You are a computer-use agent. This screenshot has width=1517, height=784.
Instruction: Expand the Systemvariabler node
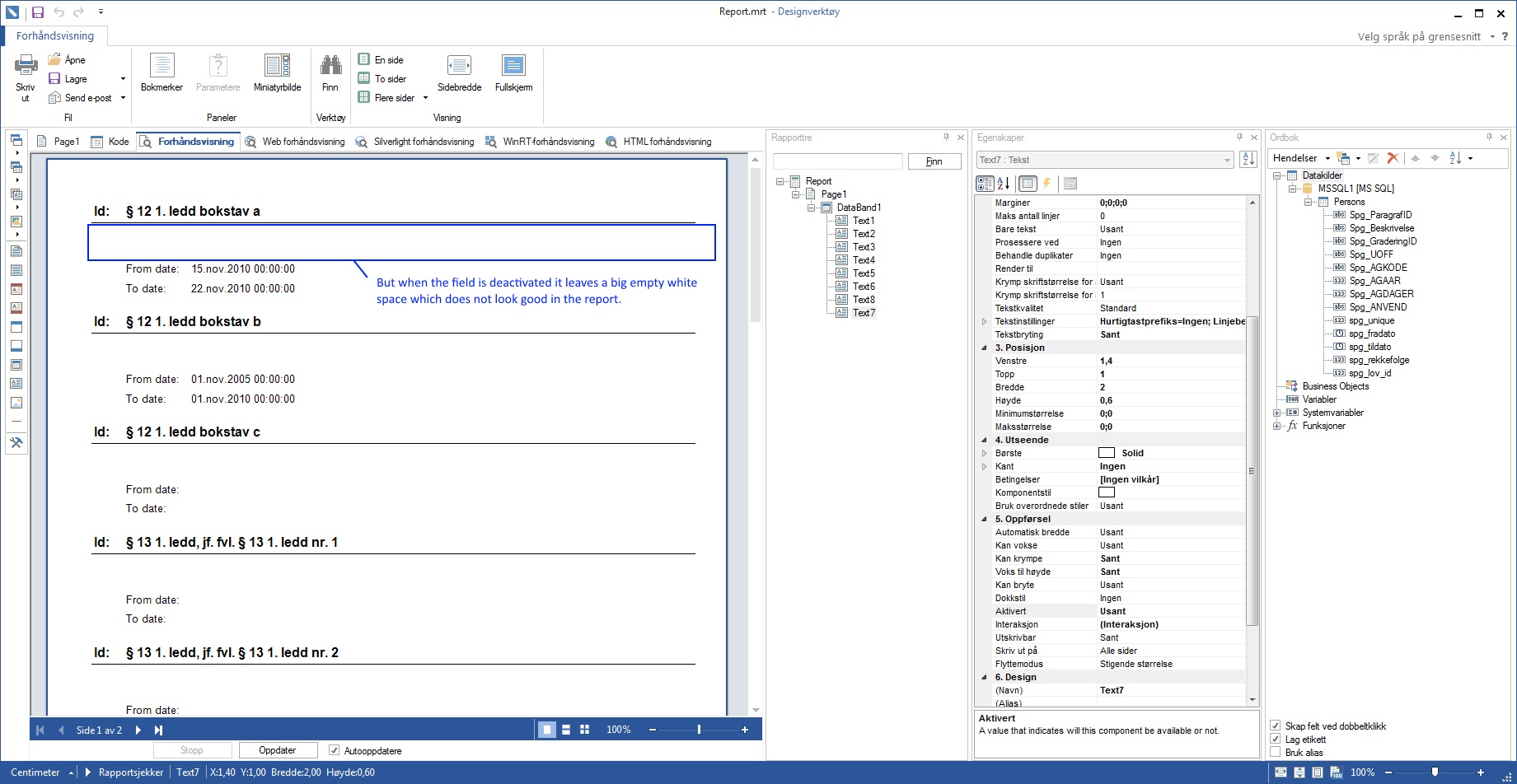point(1276,413)
